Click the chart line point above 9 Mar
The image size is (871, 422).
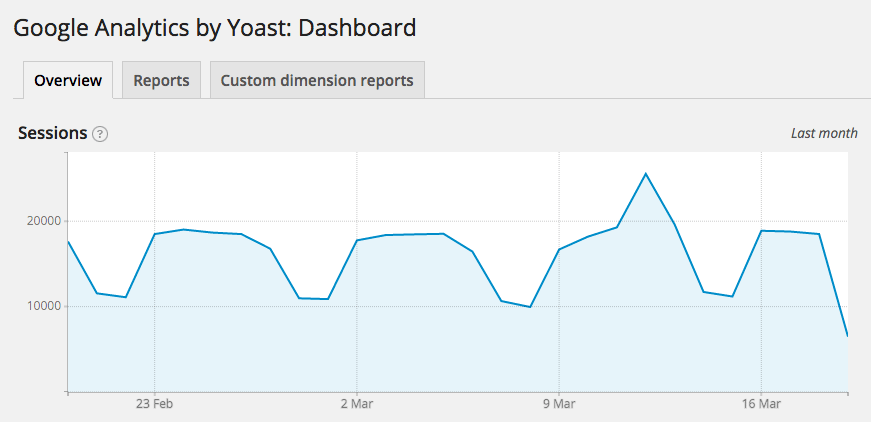tap(559, 250)
